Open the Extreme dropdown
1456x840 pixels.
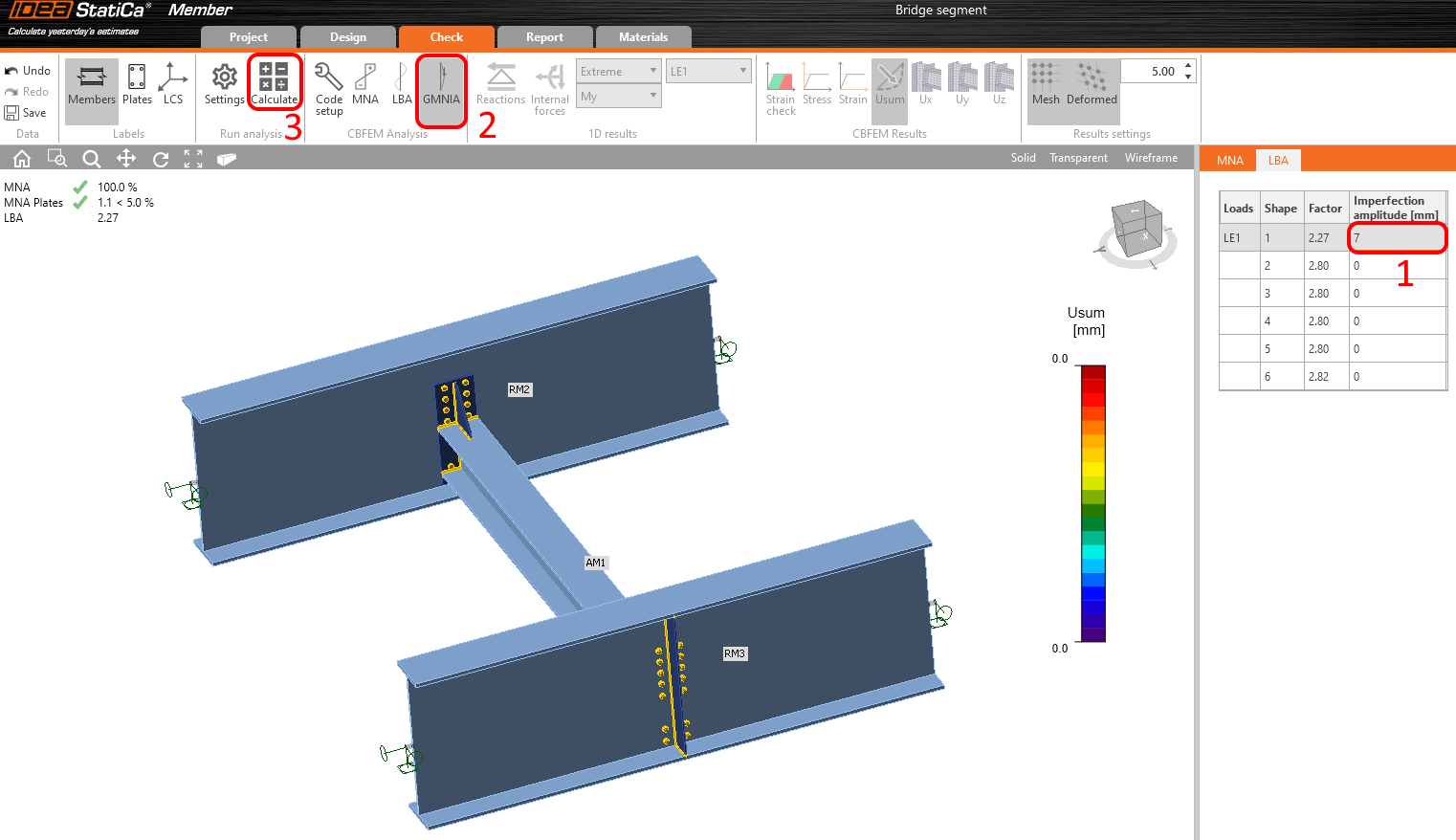click(618, 71)
